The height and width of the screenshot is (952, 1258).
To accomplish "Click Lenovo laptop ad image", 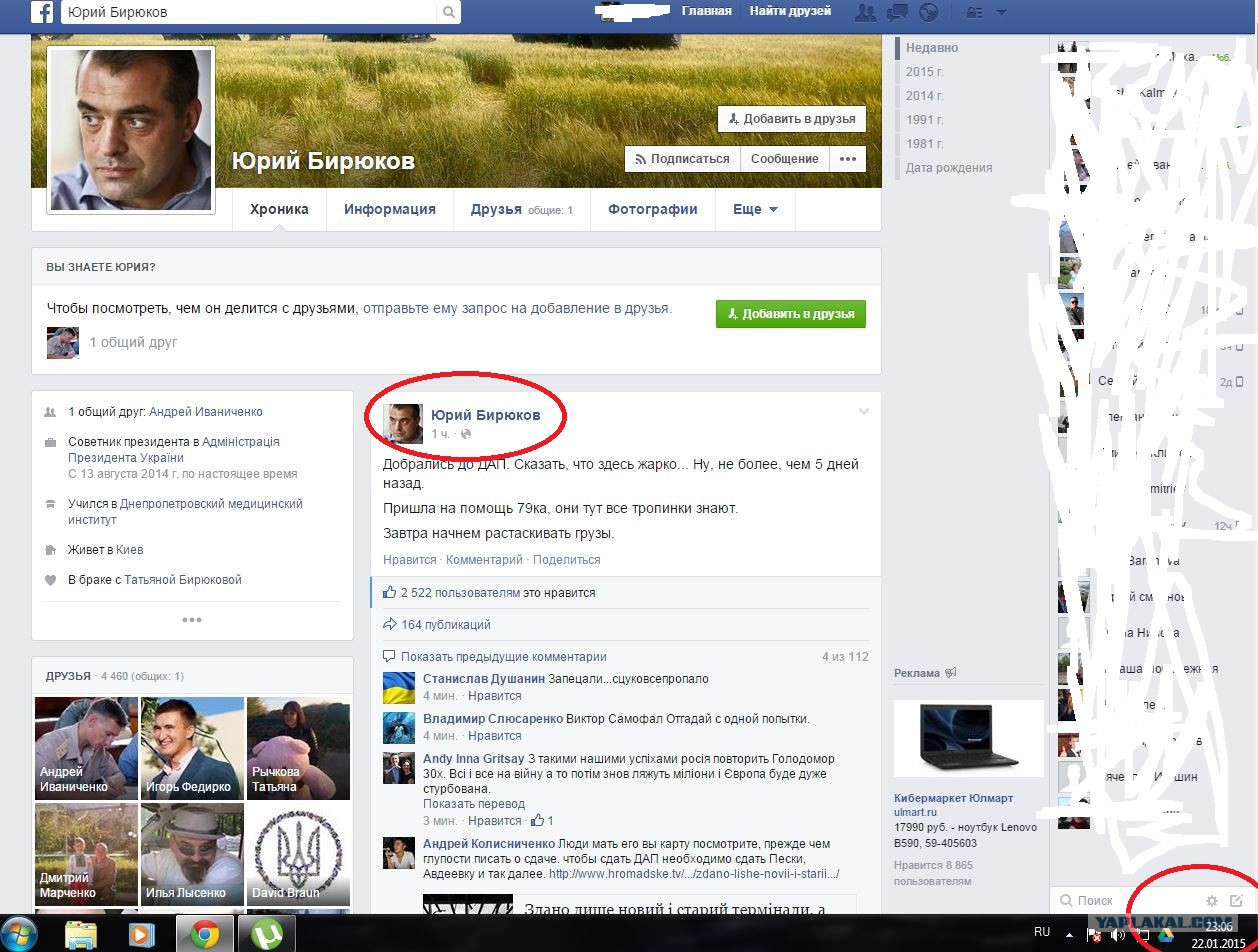I will point(968,738).
